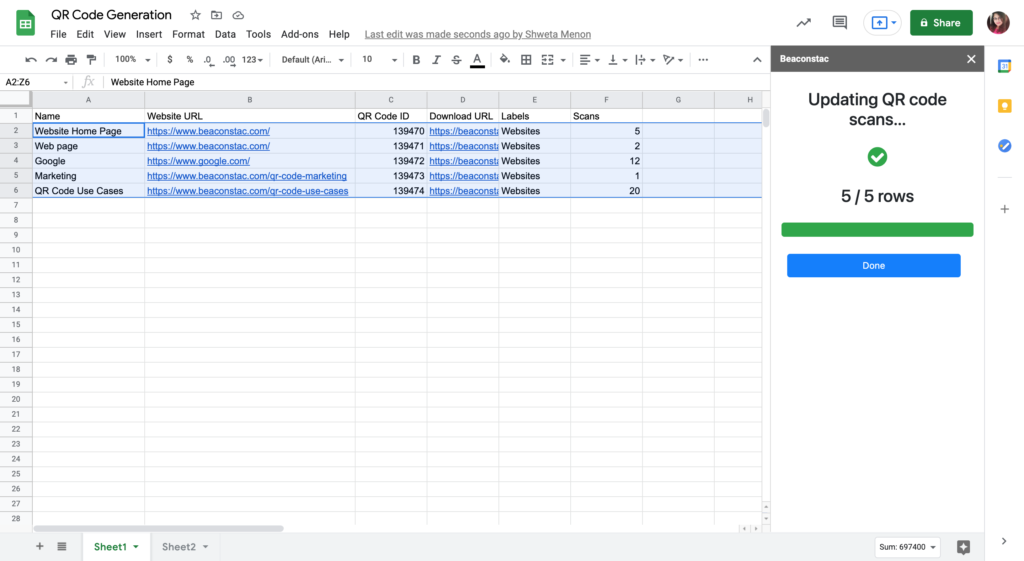Viewport: 1024px width, 561px height.
Task: Open the font size dropdown
Action: click(379, 59)
